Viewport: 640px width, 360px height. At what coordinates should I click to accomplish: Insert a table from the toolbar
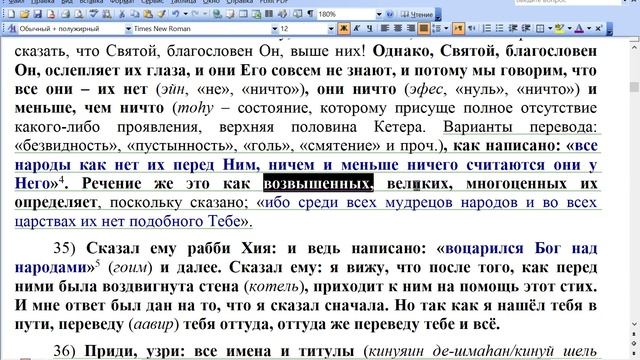[x=243, y=14]
